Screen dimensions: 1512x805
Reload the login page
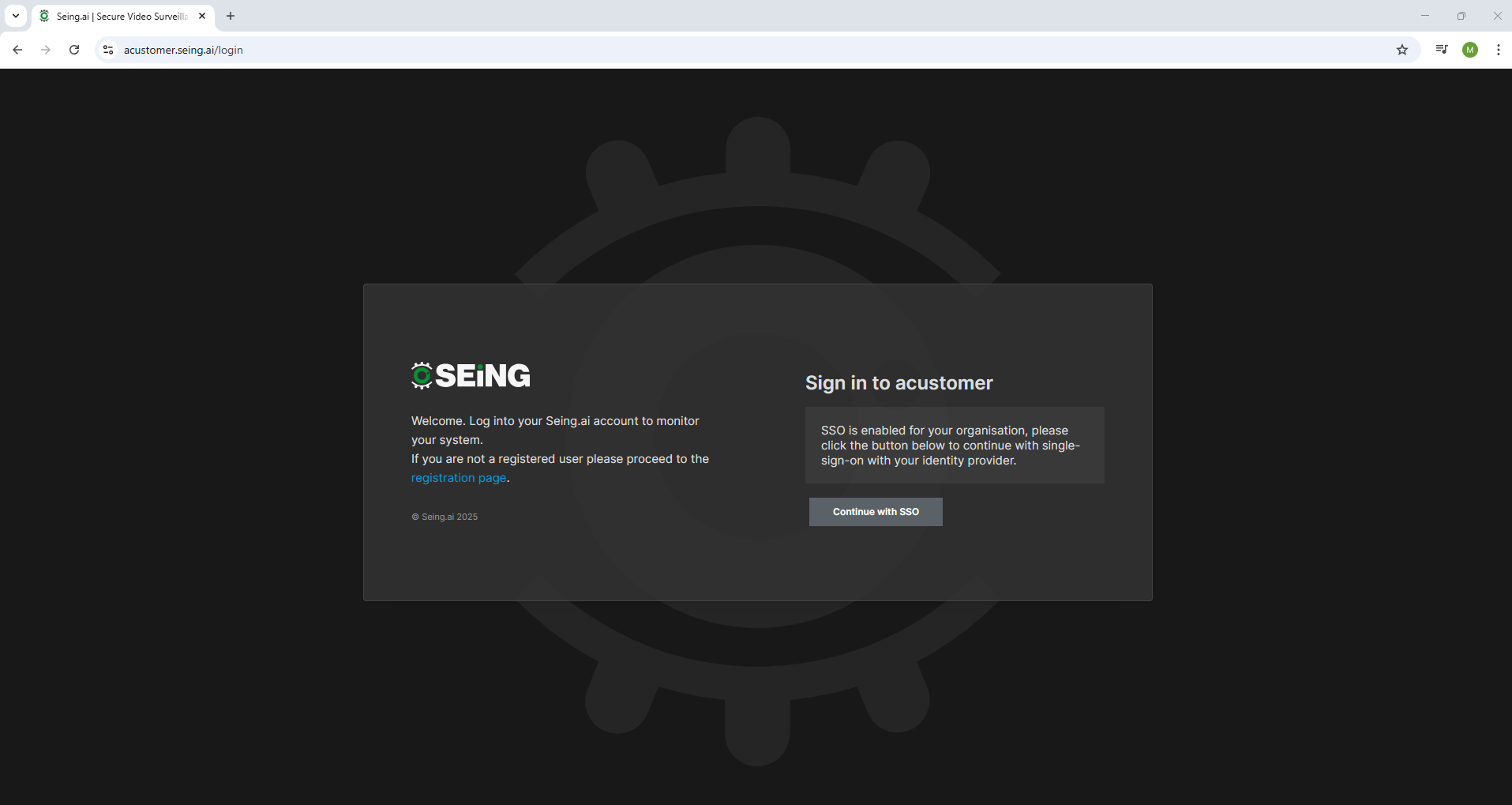pyautogui.click(x=73, y=49)
